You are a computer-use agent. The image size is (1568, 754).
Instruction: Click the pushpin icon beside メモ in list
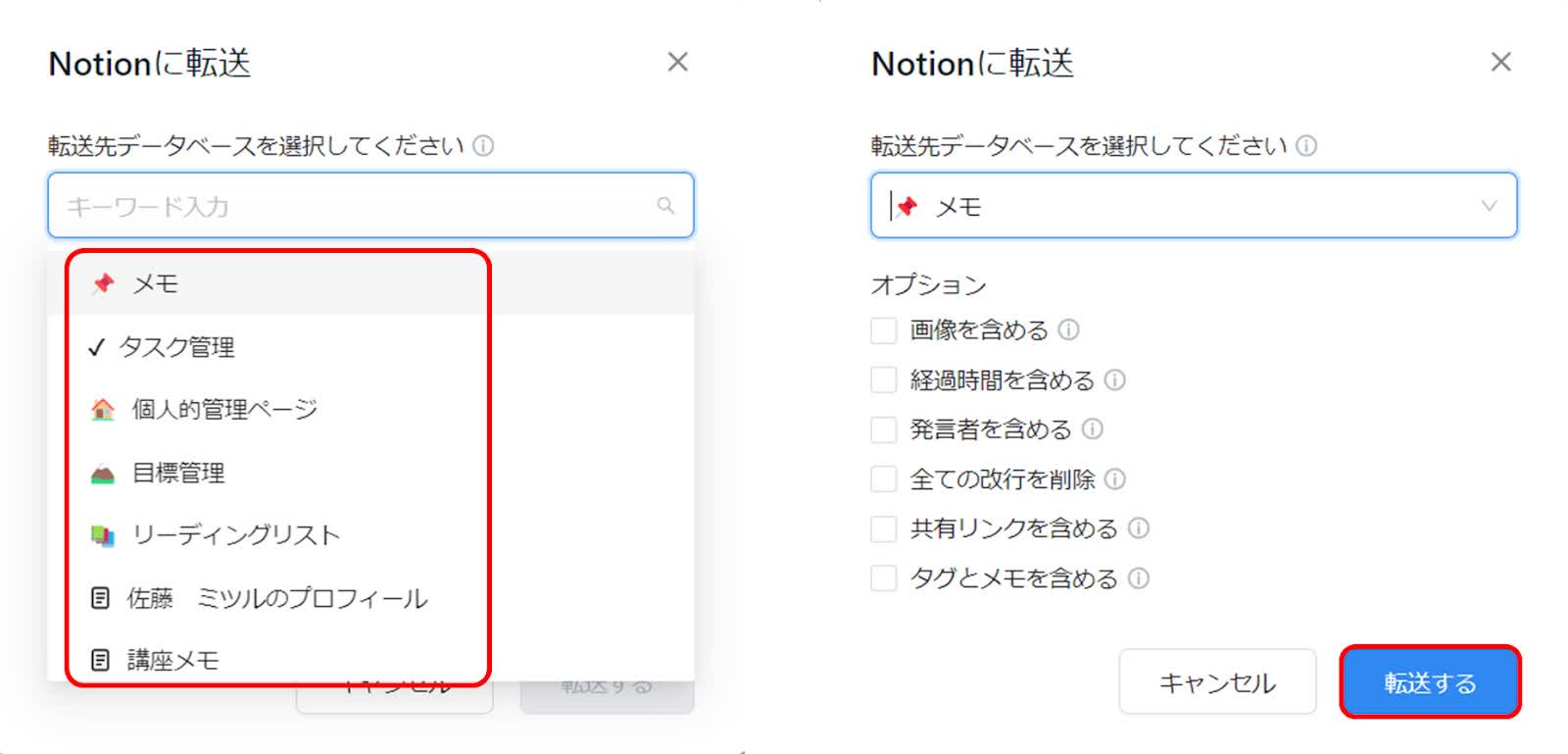pos(103,283)
